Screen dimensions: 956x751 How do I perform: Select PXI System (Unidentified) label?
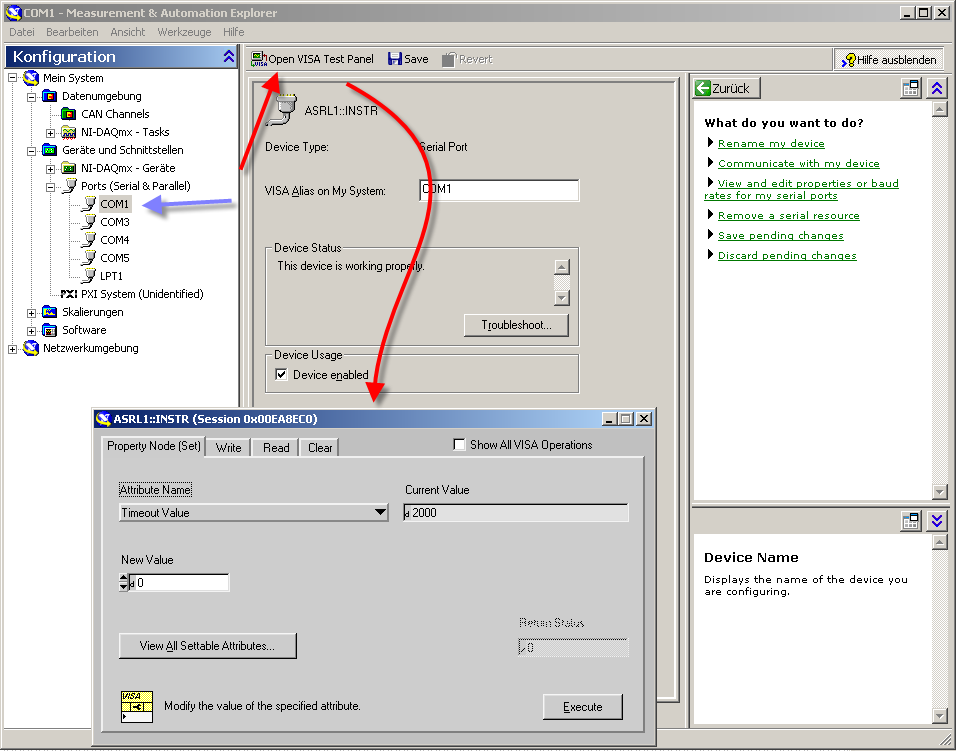142,294
